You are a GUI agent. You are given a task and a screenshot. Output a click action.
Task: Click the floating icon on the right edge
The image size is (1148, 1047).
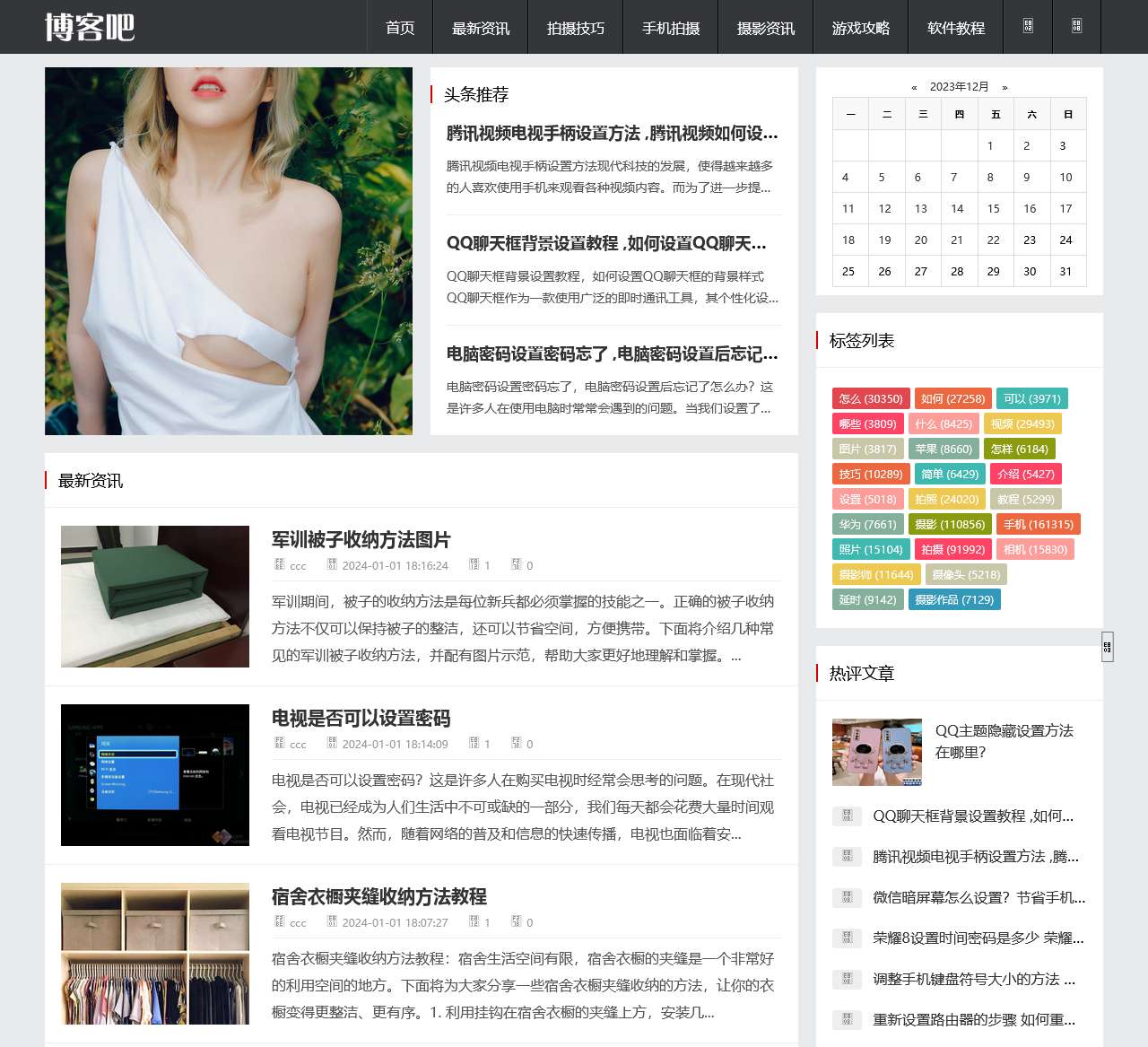1108,647
